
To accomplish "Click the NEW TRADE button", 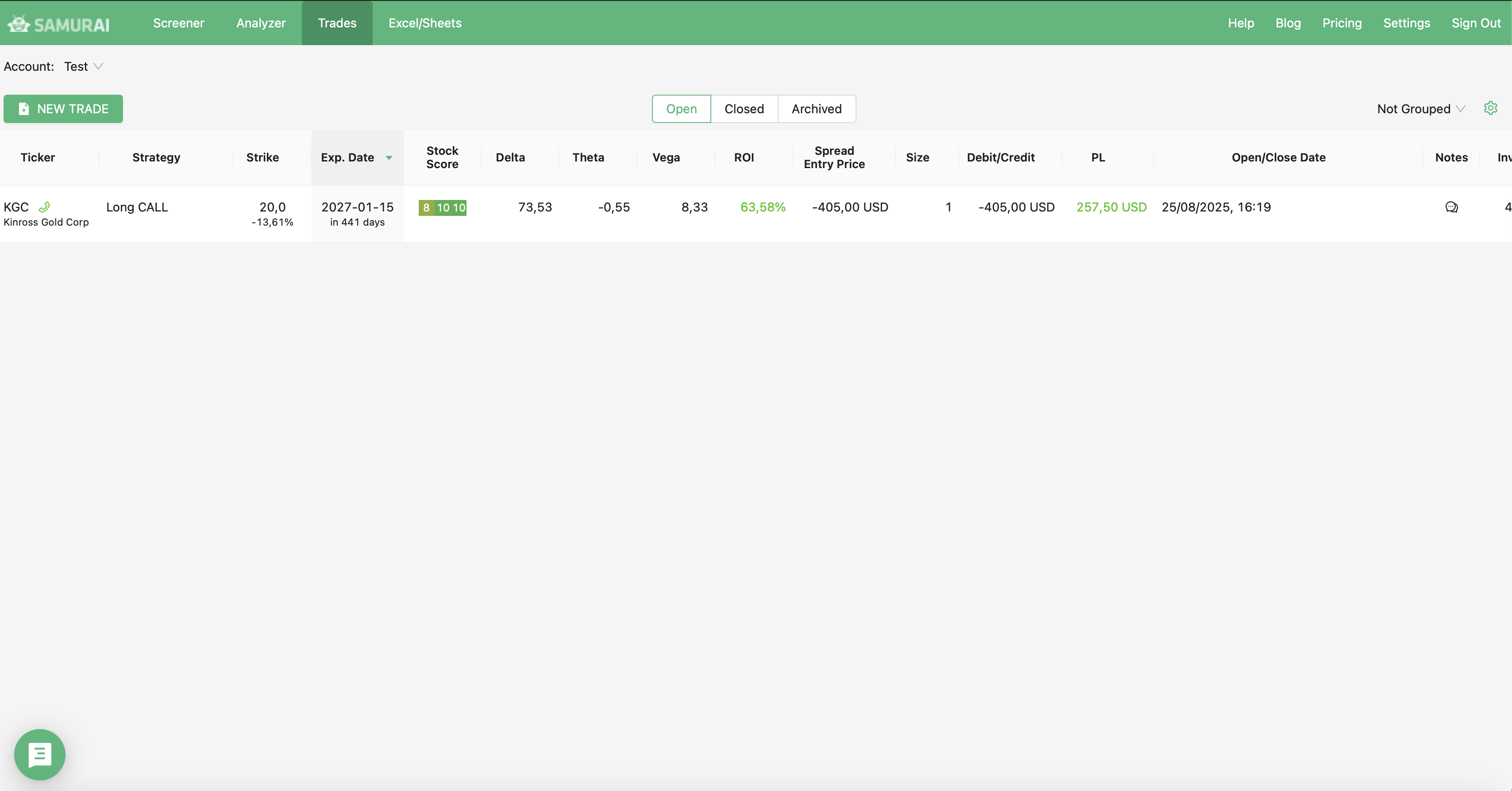I will 63,109.
